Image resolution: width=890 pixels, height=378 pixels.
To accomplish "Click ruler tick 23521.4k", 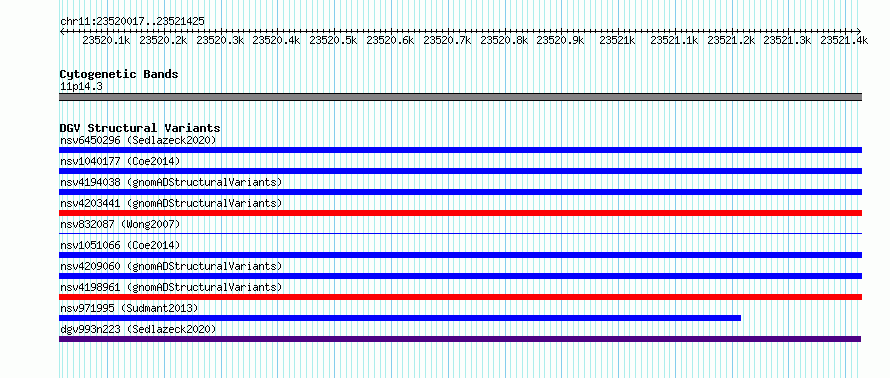I will click(x=845, y=40).
